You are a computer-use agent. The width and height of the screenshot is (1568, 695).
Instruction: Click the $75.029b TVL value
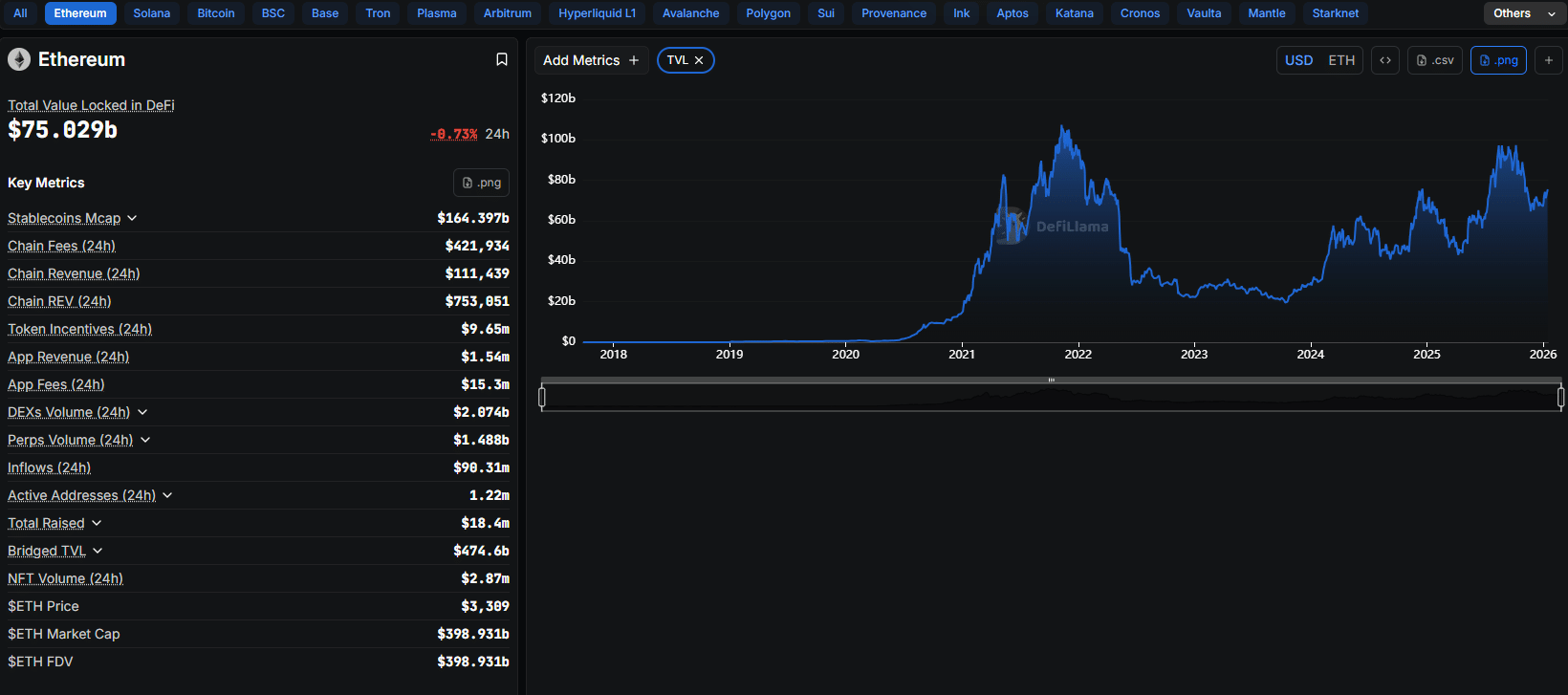tap(63, 130)
